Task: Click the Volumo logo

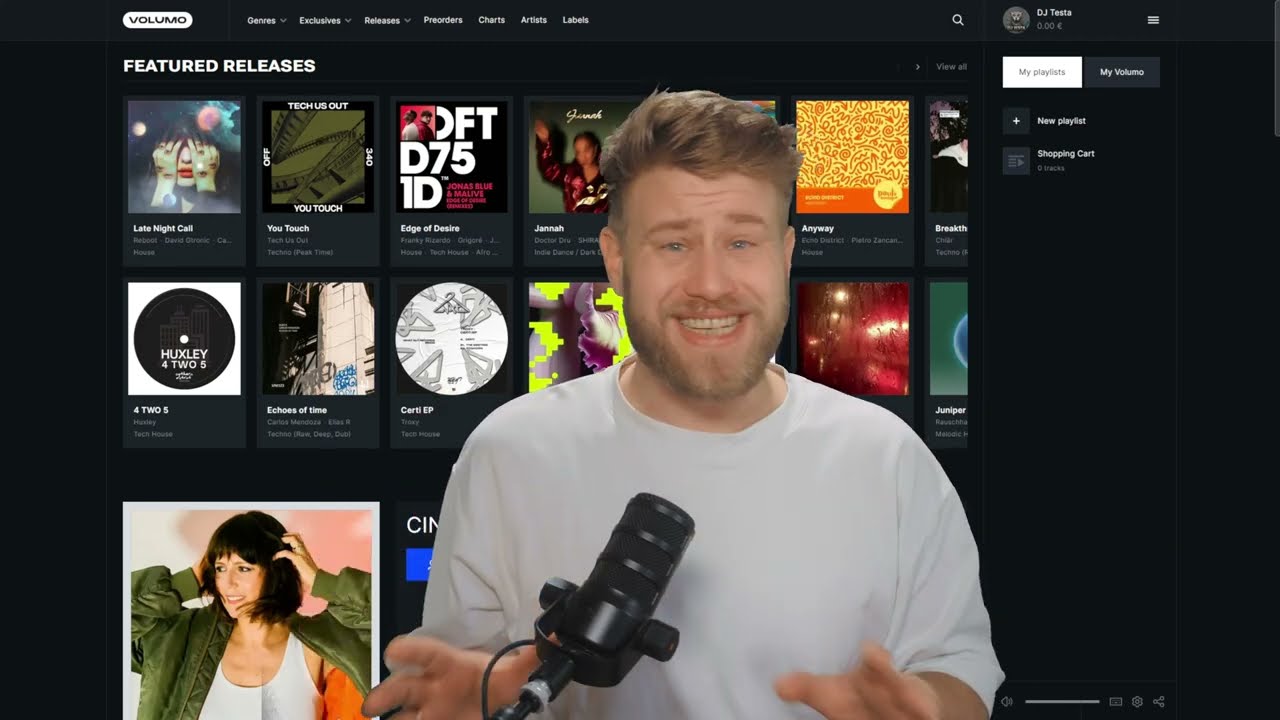Action: [158, 20]
